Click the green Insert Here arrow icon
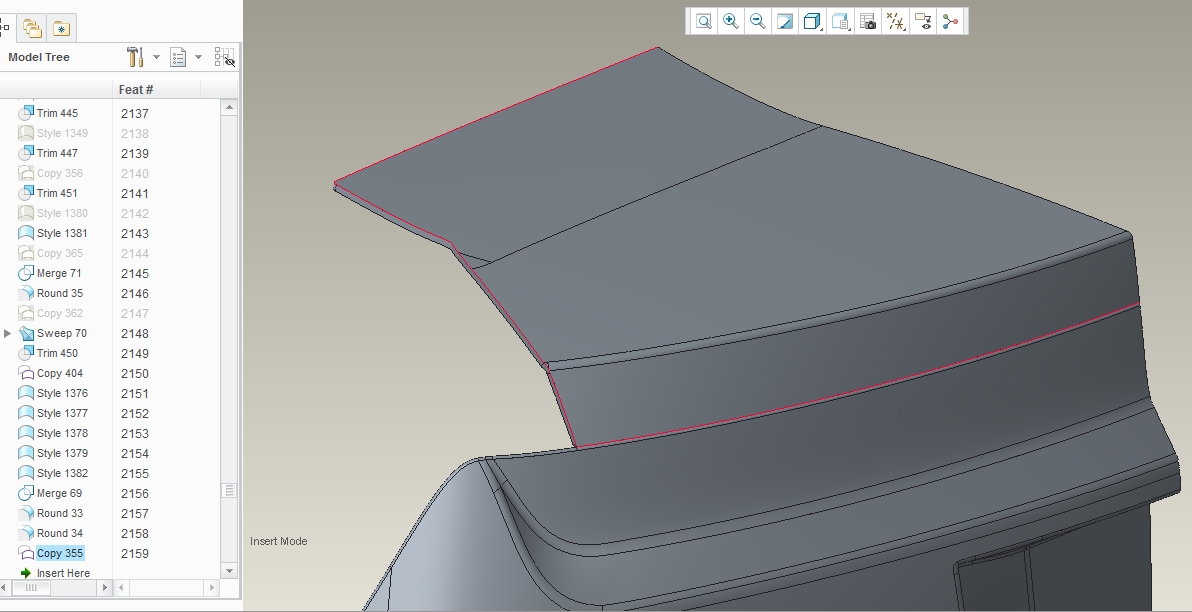This screenshot has height=612, width=1192. click(x=26, y=573)
